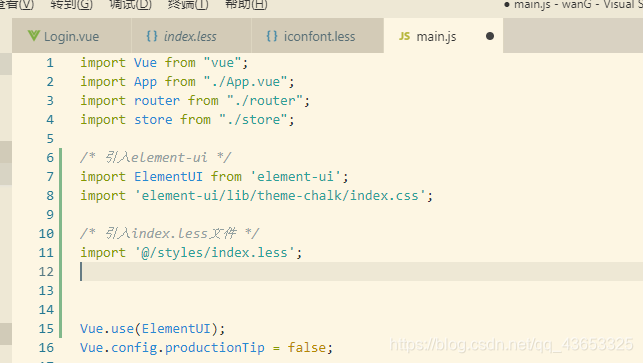Viewport: 643px width, 363px height.
Task: Click the Vue icon on the Login.vue tab
Action: (34, 36)
